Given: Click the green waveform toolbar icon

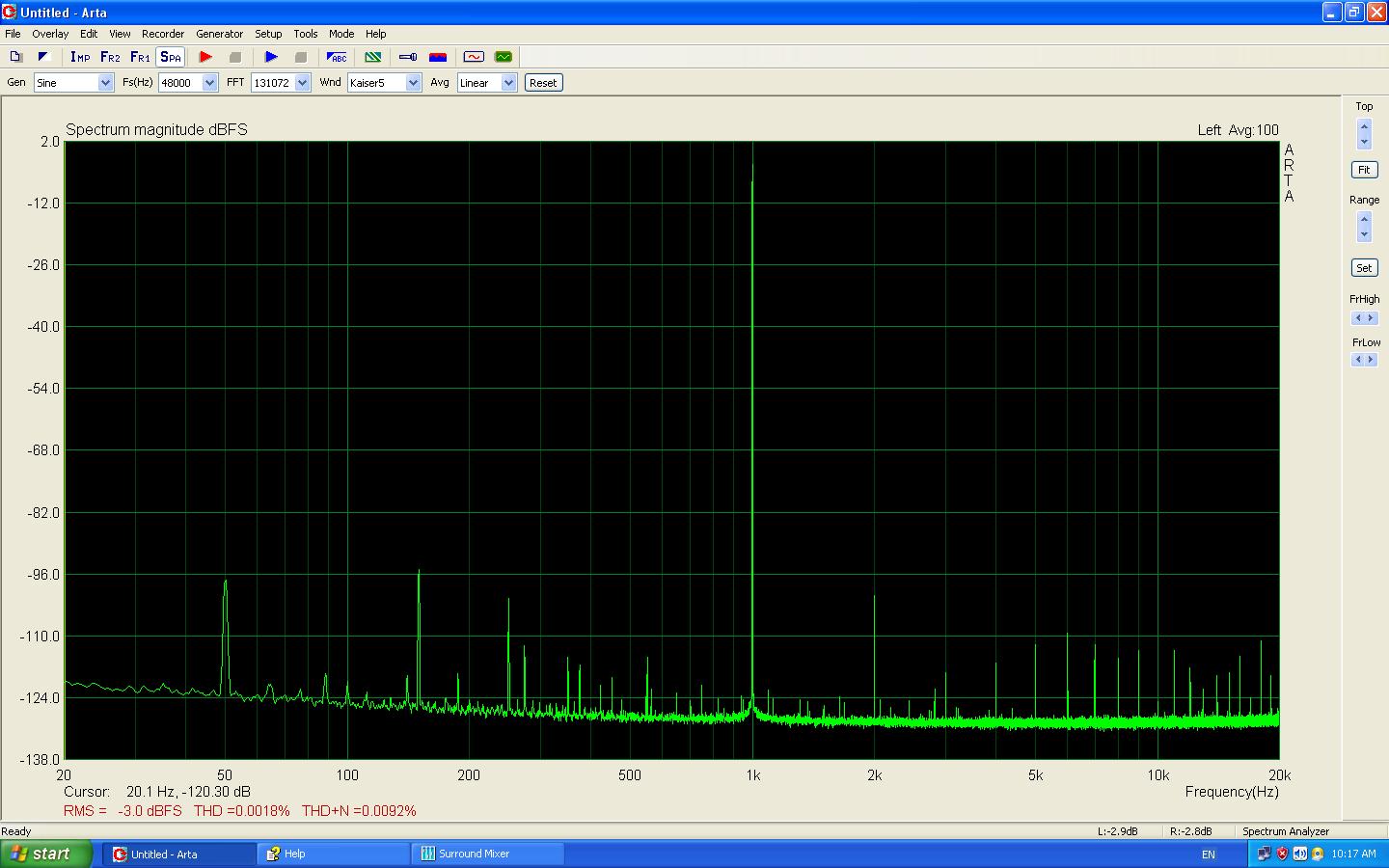Looking at the screenshot, I should (x=504, y=57).
